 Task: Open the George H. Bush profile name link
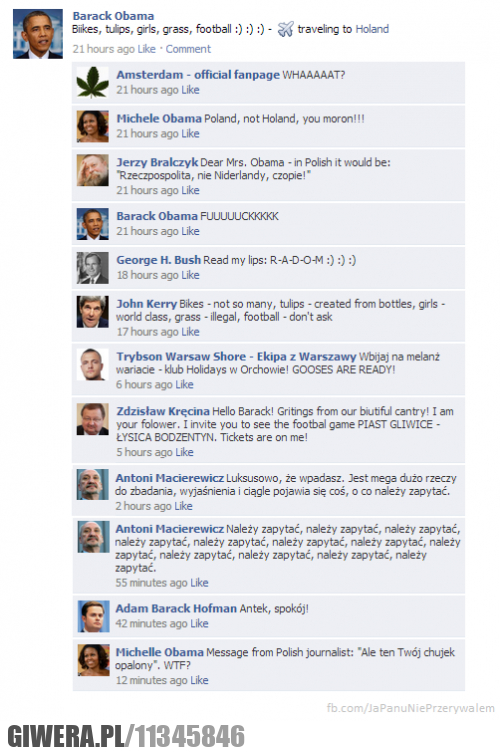pos(159,260)
